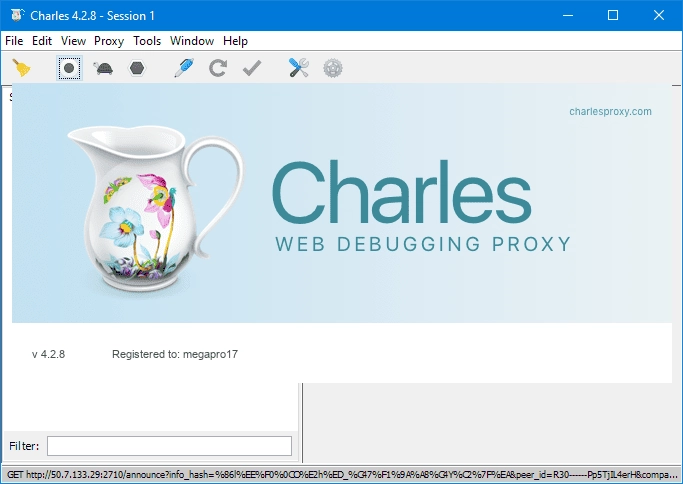Open Tools via the wrench and screwdriver icon
683x484 pixels.
coord(299,68)
